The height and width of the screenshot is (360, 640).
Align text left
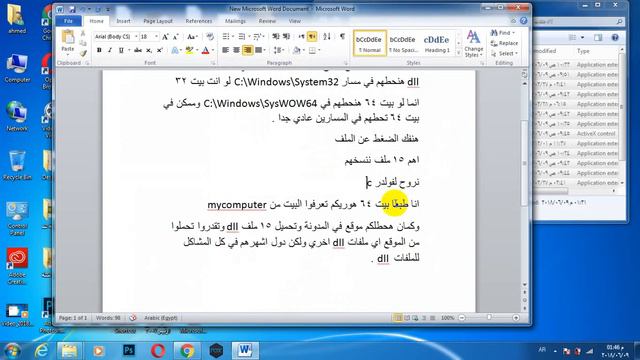click(226, 50)
